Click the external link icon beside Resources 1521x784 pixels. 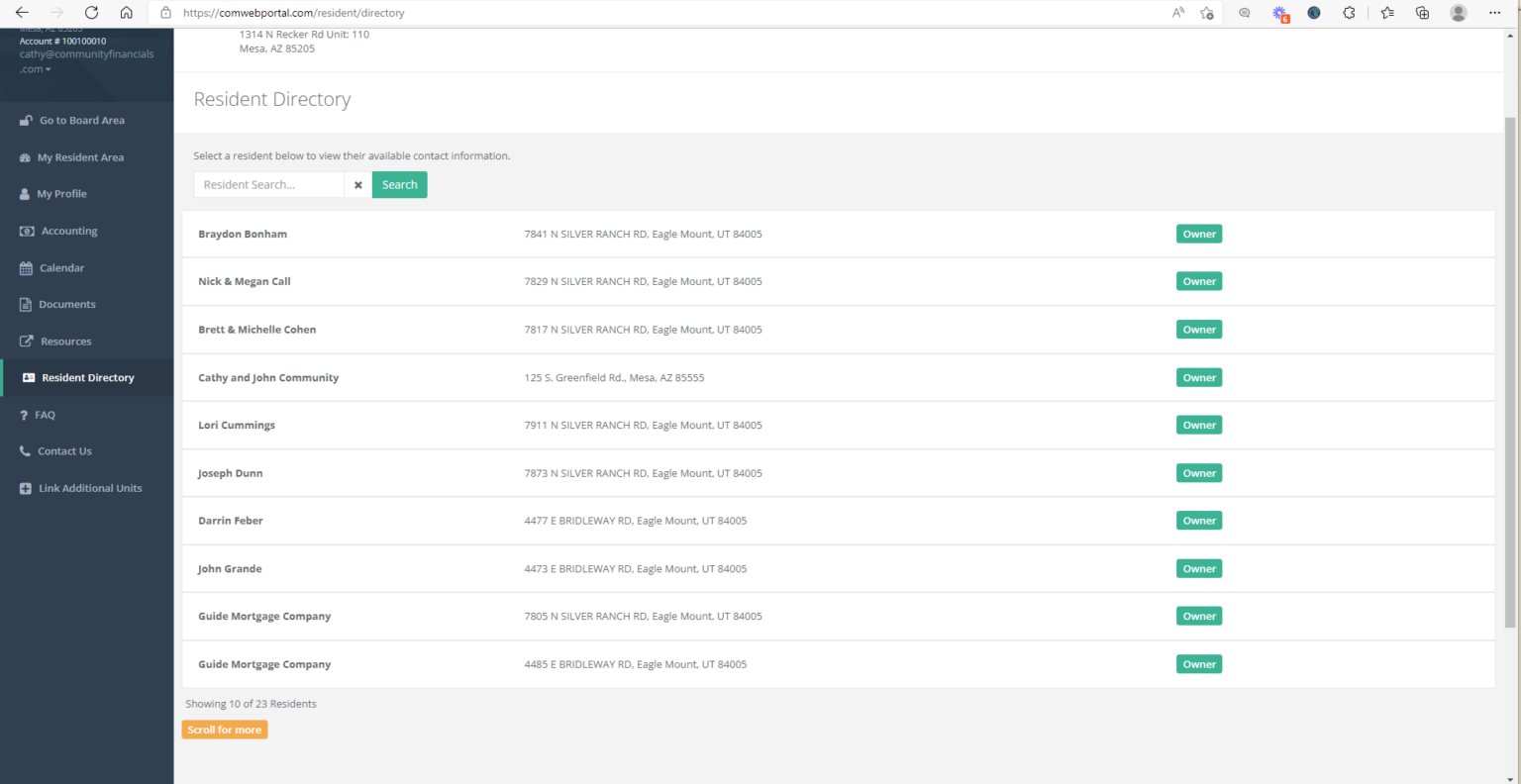(x=27, y=342)
